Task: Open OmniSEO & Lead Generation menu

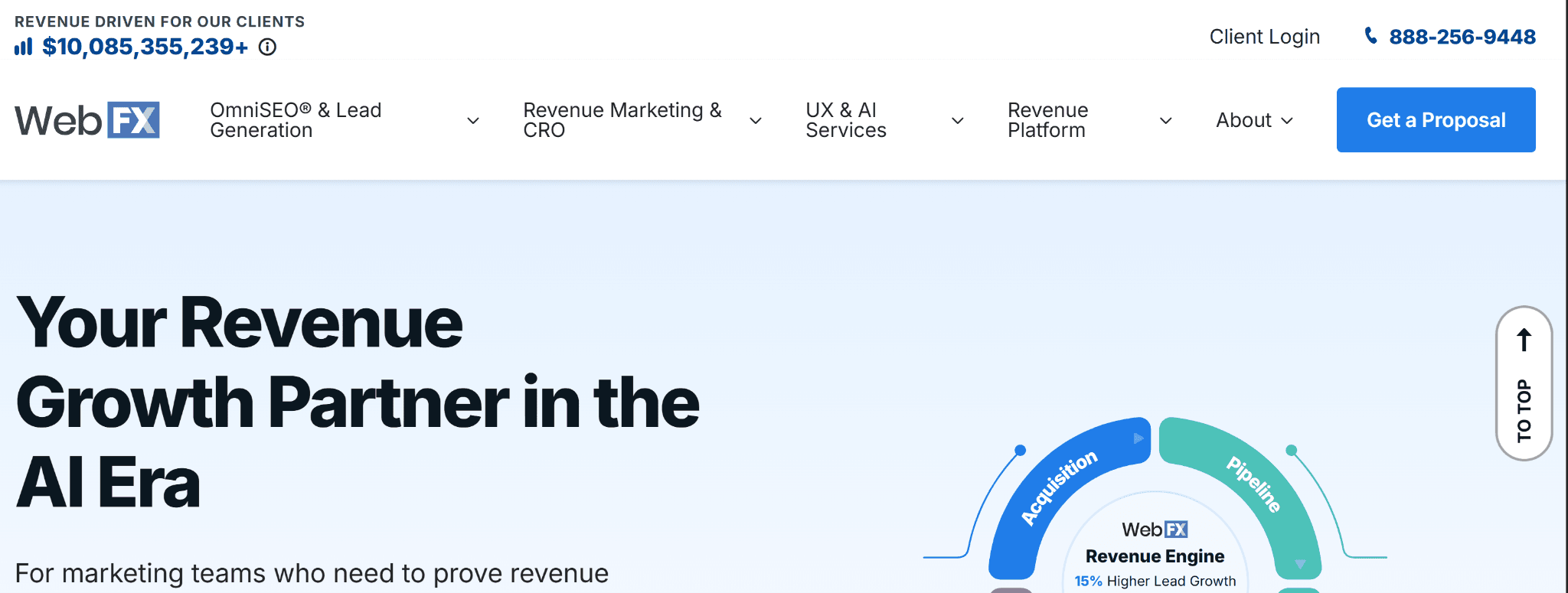Action: click(x=296, y=120)
